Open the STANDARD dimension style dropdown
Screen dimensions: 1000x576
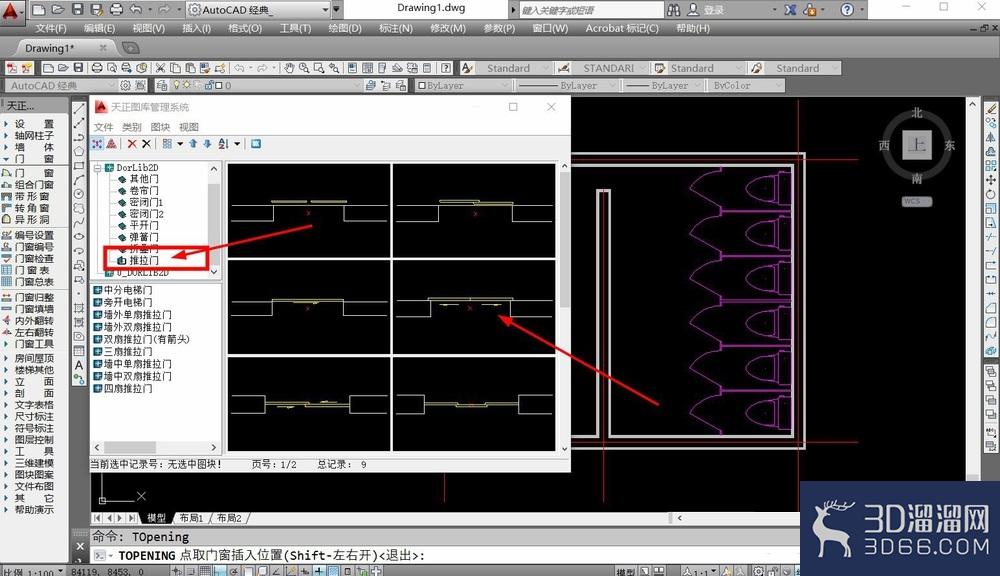pyautogui.click(x=644, y=68)
